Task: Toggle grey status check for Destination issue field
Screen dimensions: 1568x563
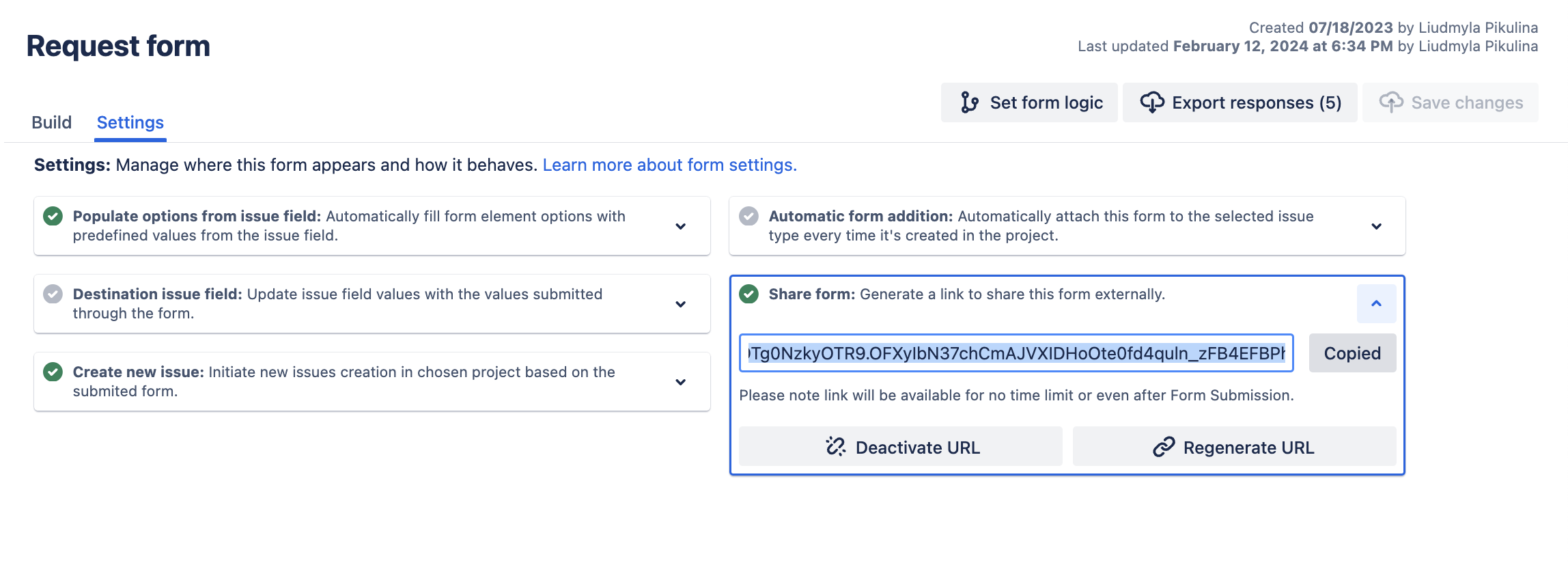Action: 53,294
